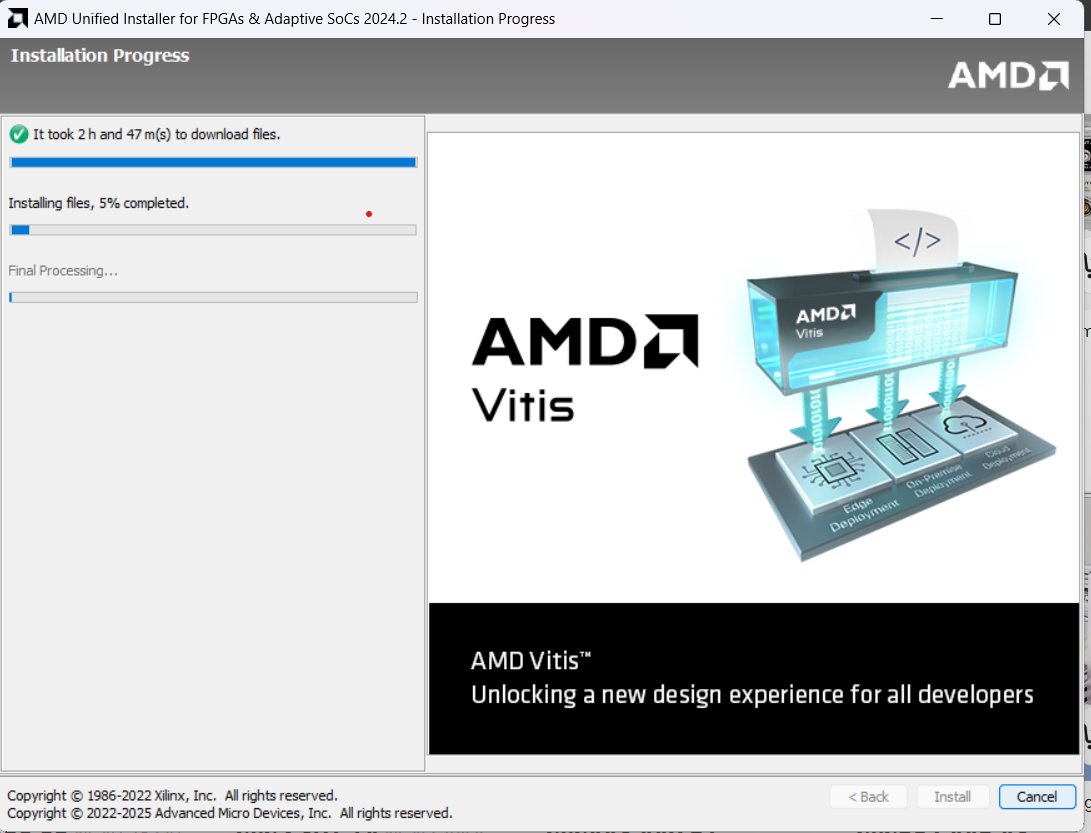
Task: Click the AMD logo in the header
Action: pos(1008,75)
